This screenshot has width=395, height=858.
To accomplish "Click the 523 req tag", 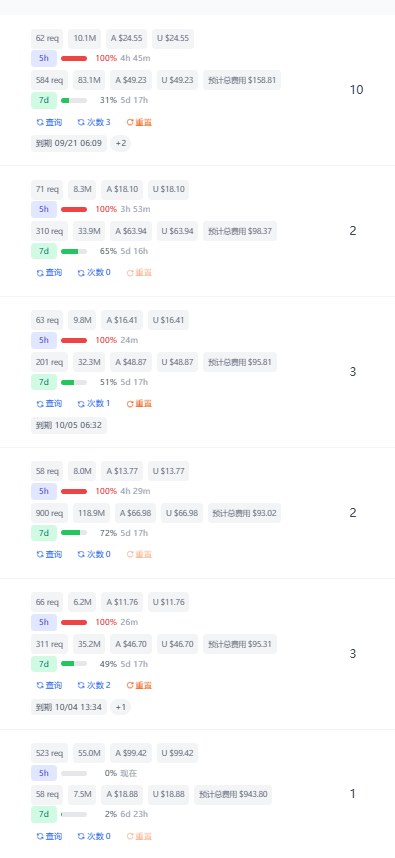I will [49, 753].
